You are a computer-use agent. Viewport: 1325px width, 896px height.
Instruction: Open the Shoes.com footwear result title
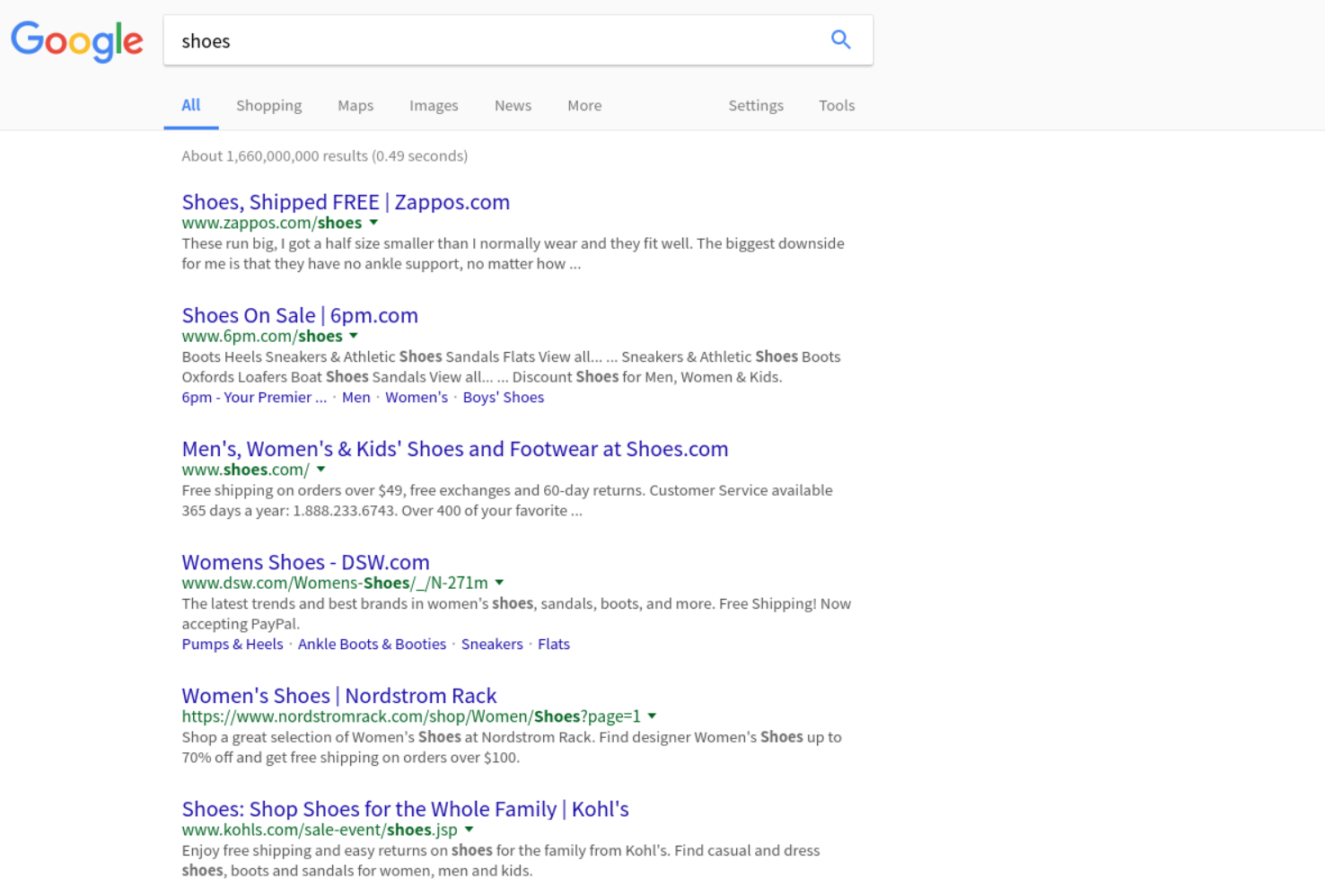coord(455,449)
